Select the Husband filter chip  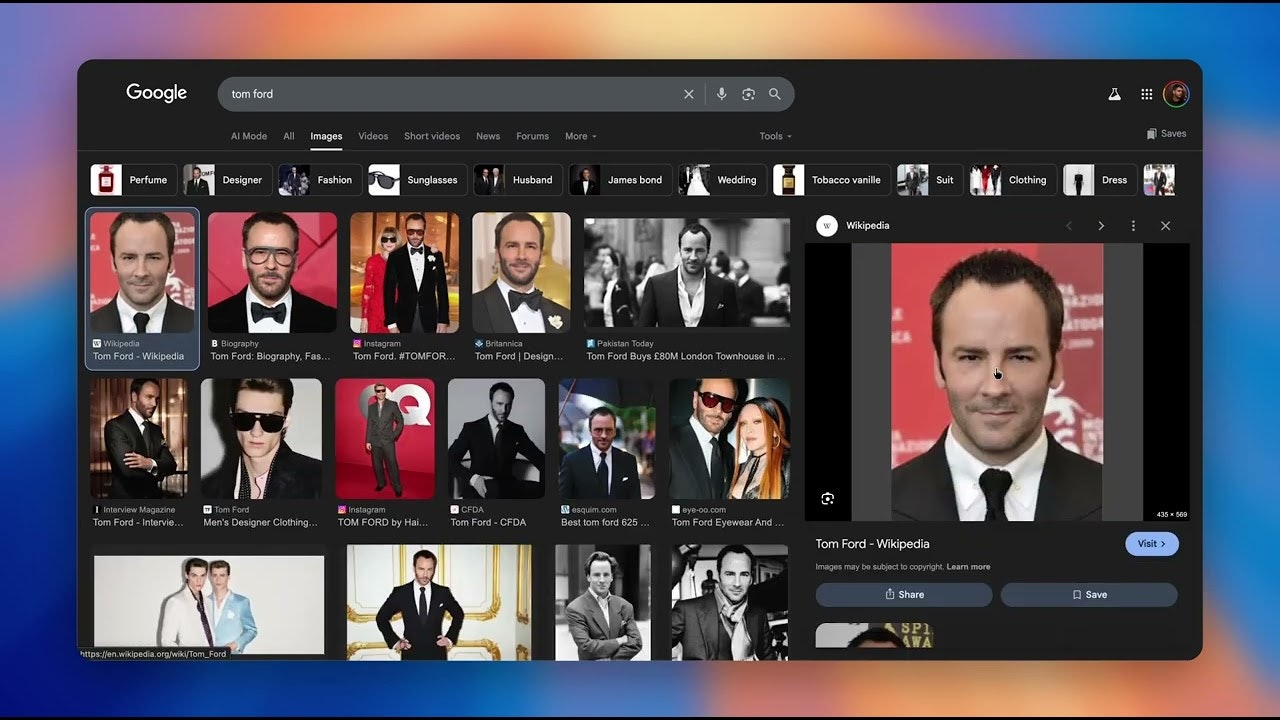point(518,180)
